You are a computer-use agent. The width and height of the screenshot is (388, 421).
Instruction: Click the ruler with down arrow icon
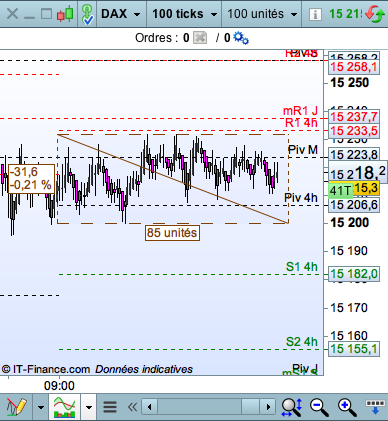click(x=375, y=407)
